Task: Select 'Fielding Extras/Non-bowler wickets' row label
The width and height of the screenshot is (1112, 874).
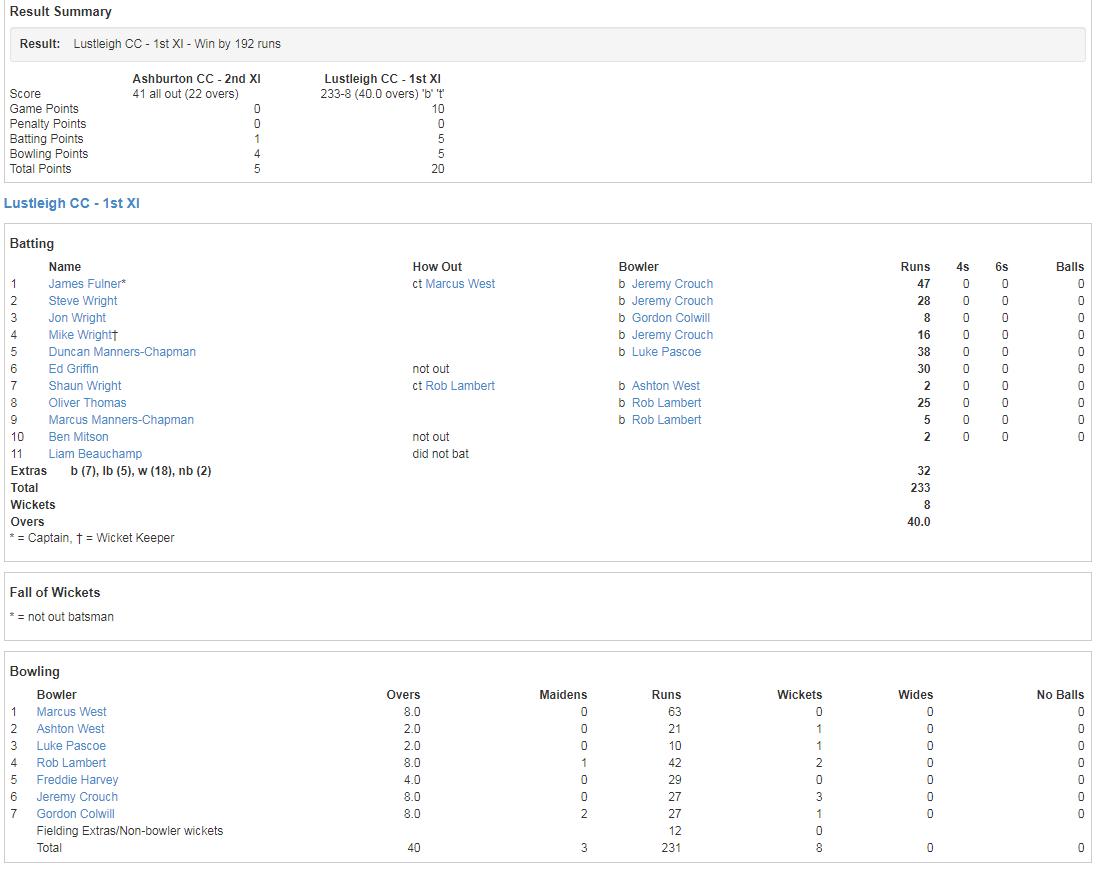Action: coord(130,831)
